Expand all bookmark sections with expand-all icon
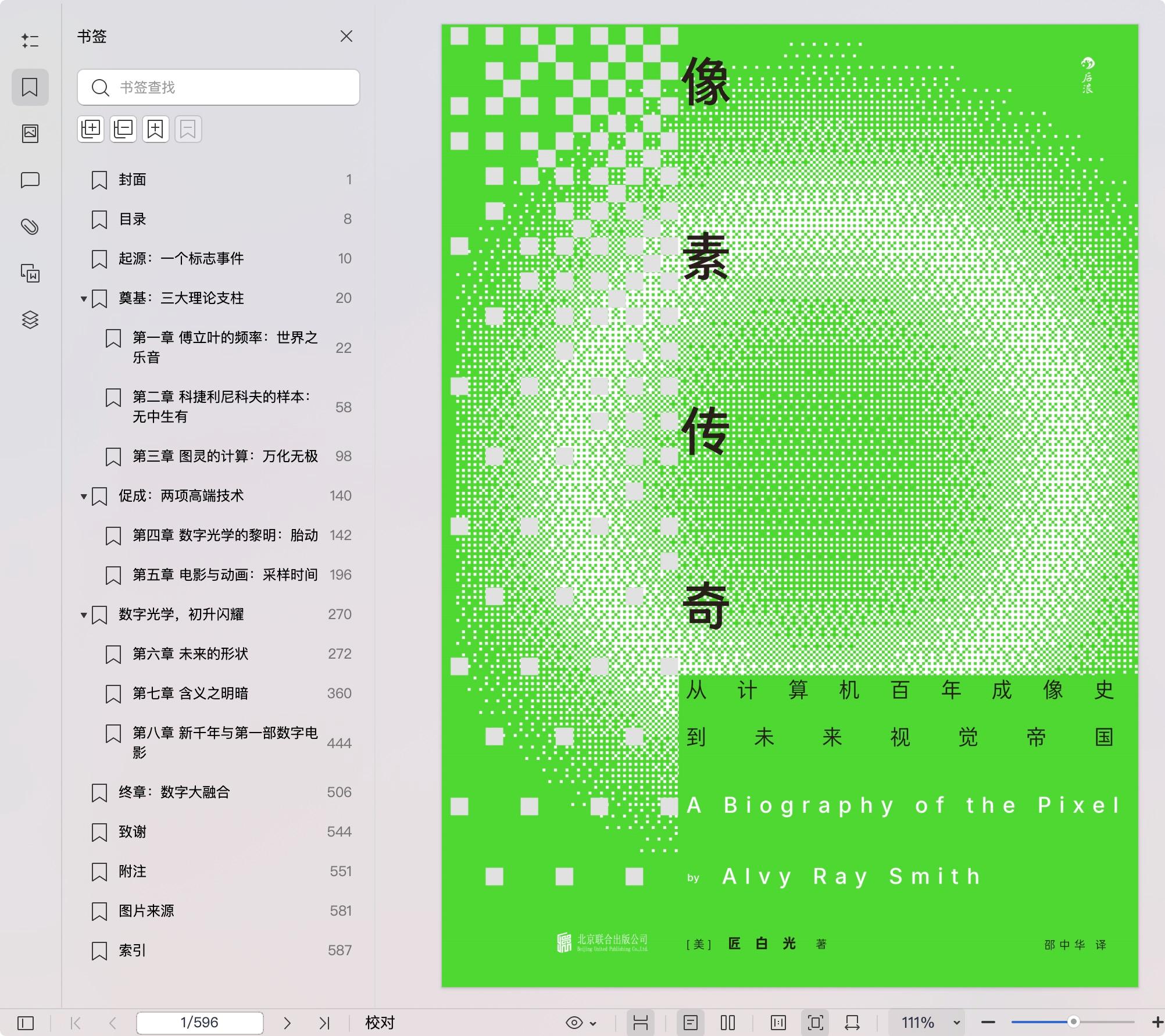This screenshot has height=1036, width=1165. point(90,129)
